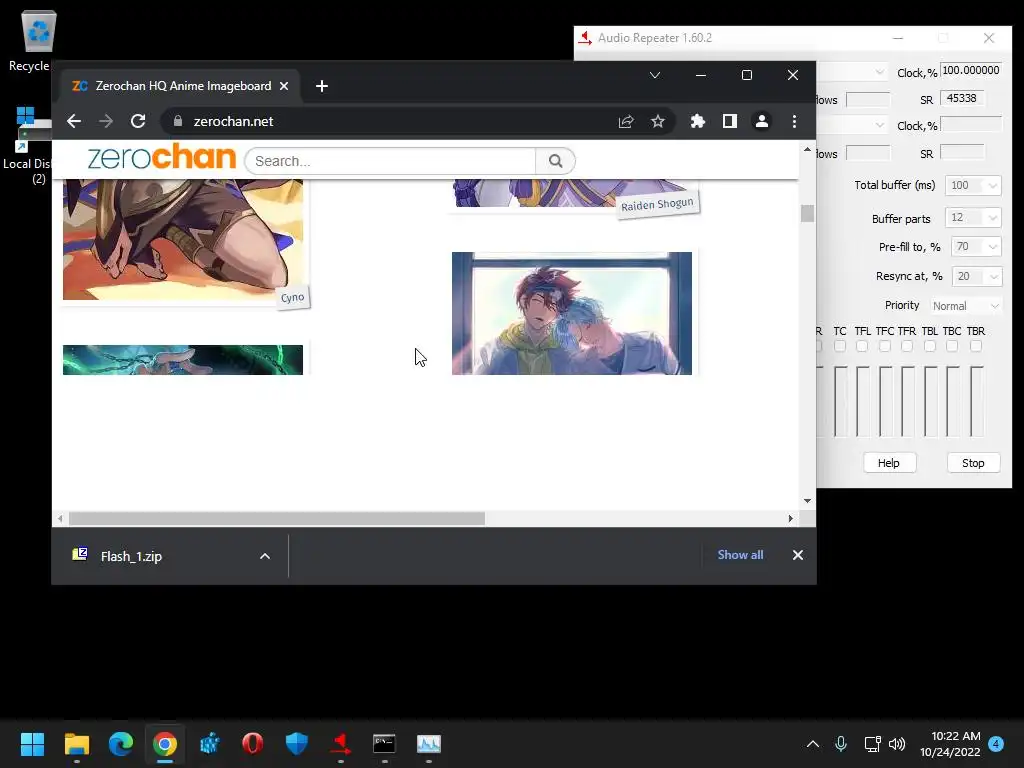Show hidden tray icons chevron
The image size is (1024, 768).
click(813, 744)
